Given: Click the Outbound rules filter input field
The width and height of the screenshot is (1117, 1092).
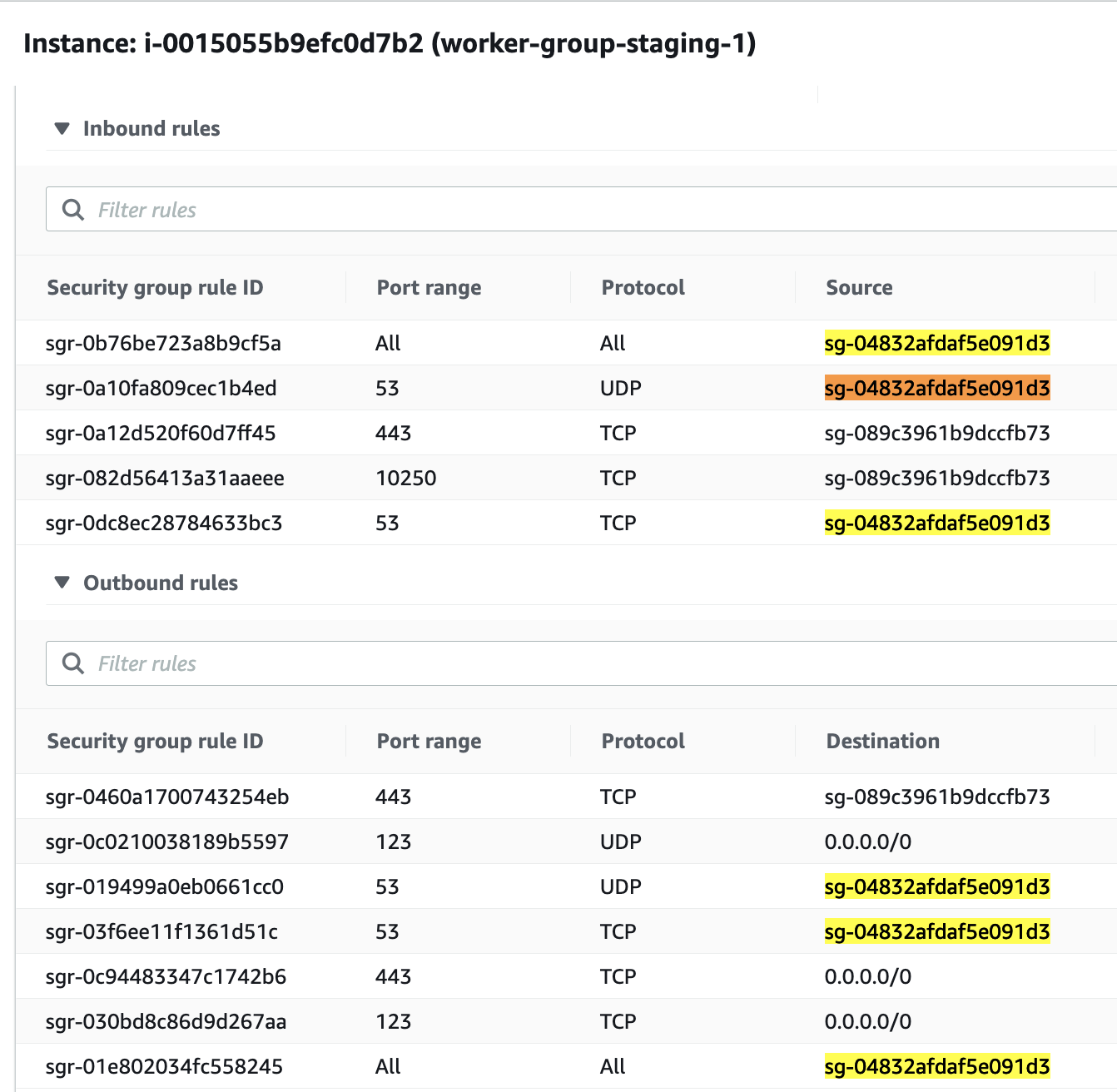Looking at the screenshot, I should pyautogui.click(x=333, y=663).
